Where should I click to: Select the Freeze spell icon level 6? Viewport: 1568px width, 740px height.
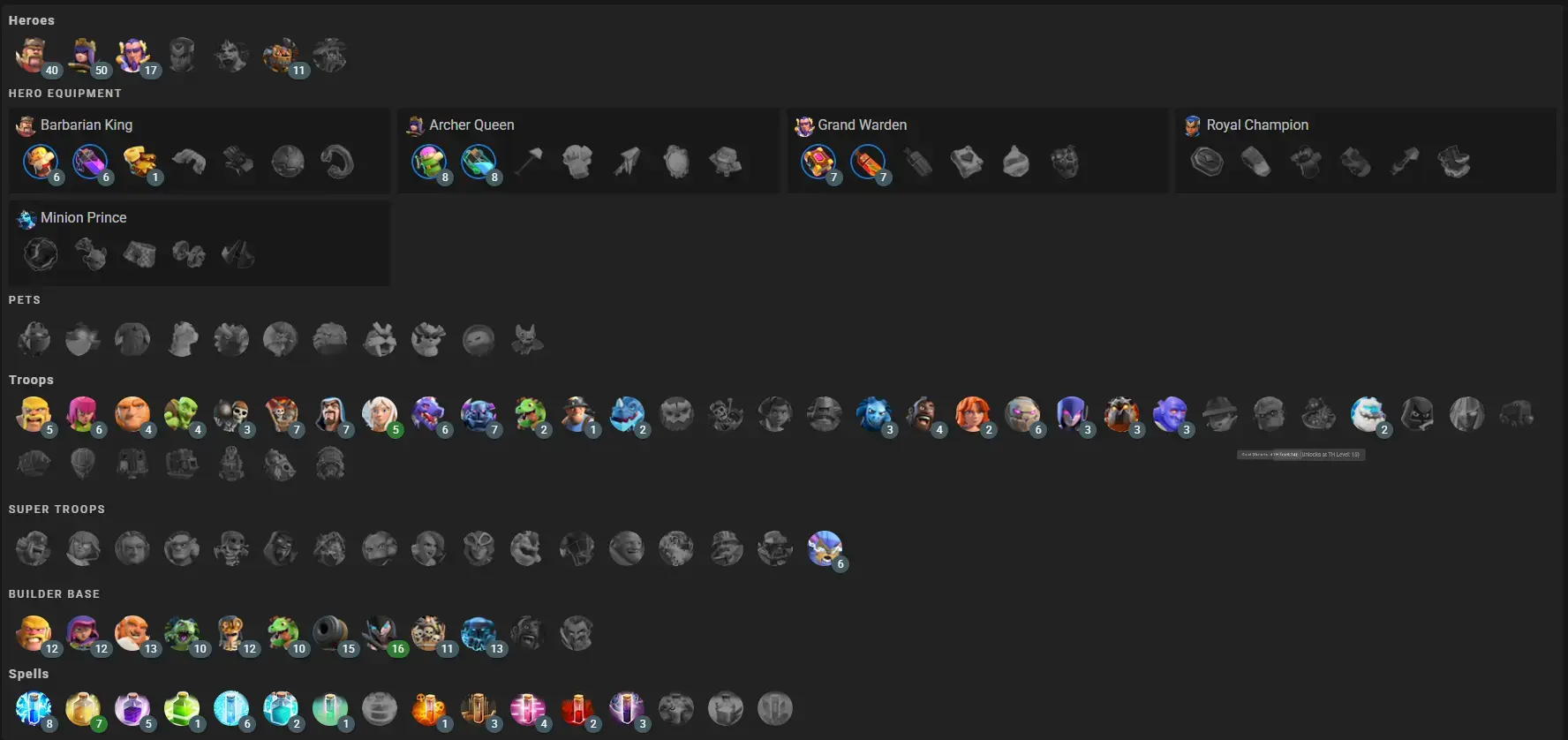click(x=231, y=708)
